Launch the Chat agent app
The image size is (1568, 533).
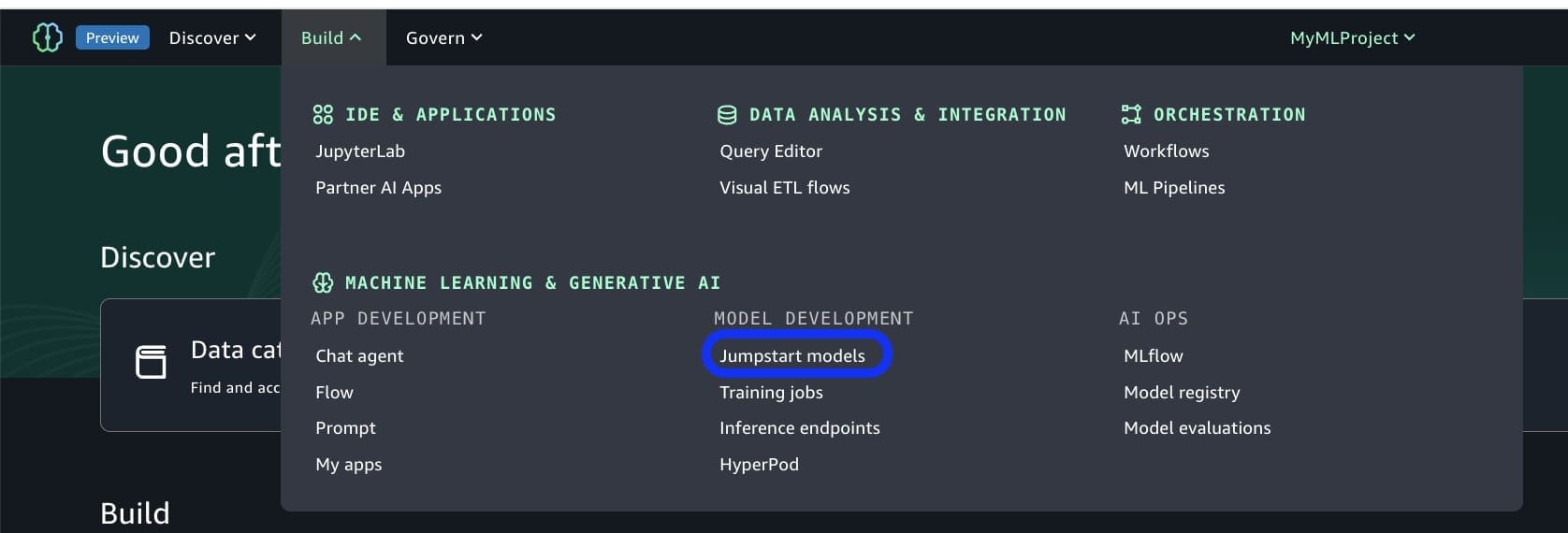click(x=359, y=355)
